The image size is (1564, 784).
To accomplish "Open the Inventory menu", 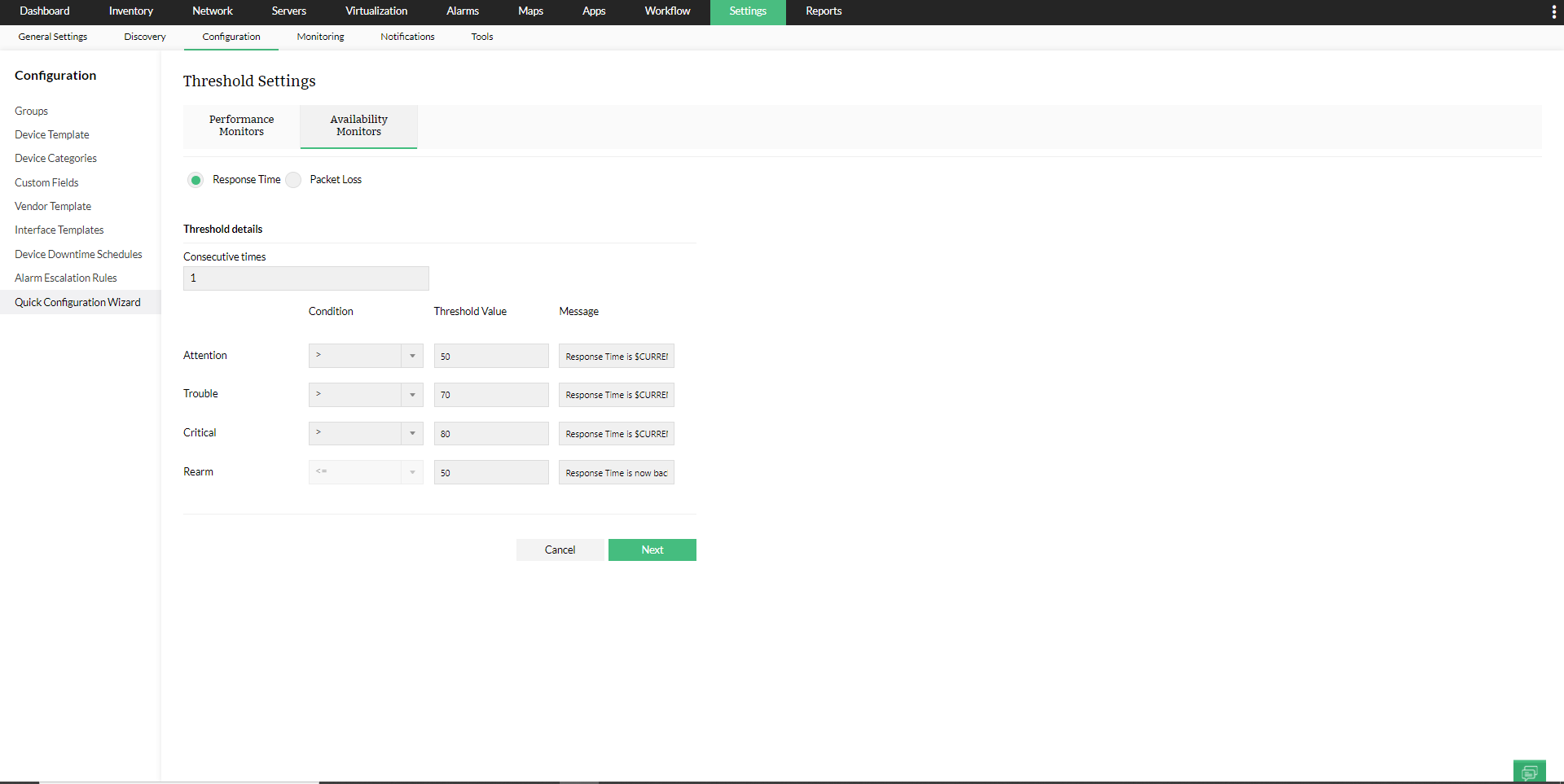I will coord(131,11).
